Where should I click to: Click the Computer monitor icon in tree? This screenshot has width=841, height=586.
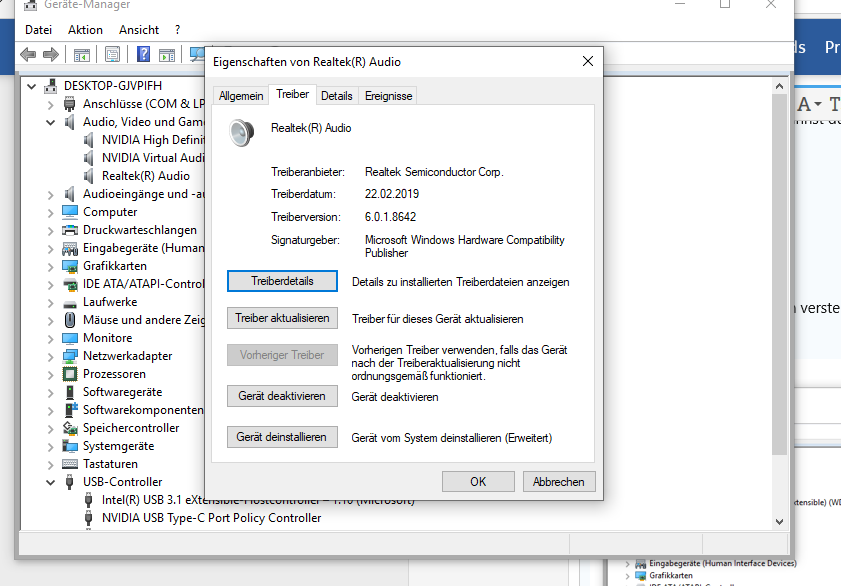click(x=70, y=212)
